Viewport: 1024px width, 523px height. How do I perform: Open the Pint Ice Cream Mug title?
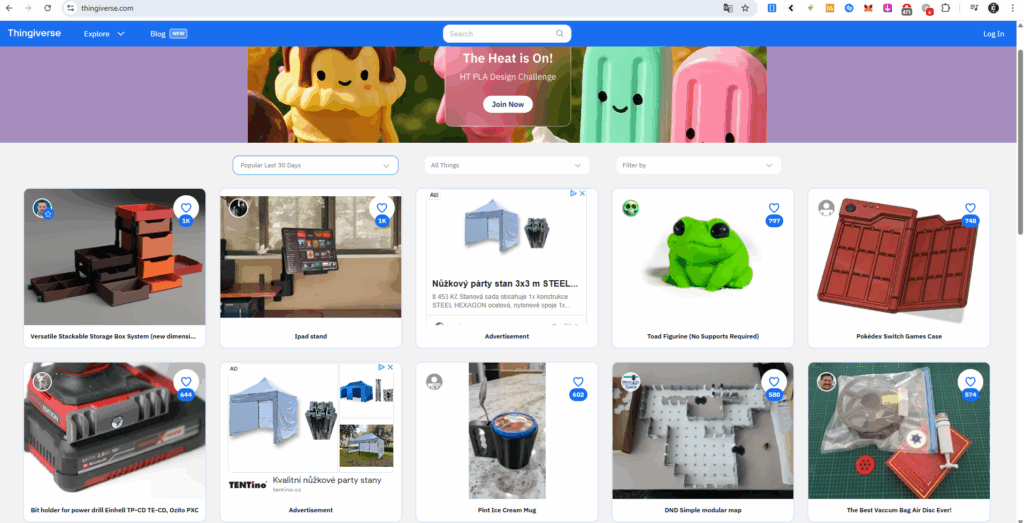click(507, 510)
